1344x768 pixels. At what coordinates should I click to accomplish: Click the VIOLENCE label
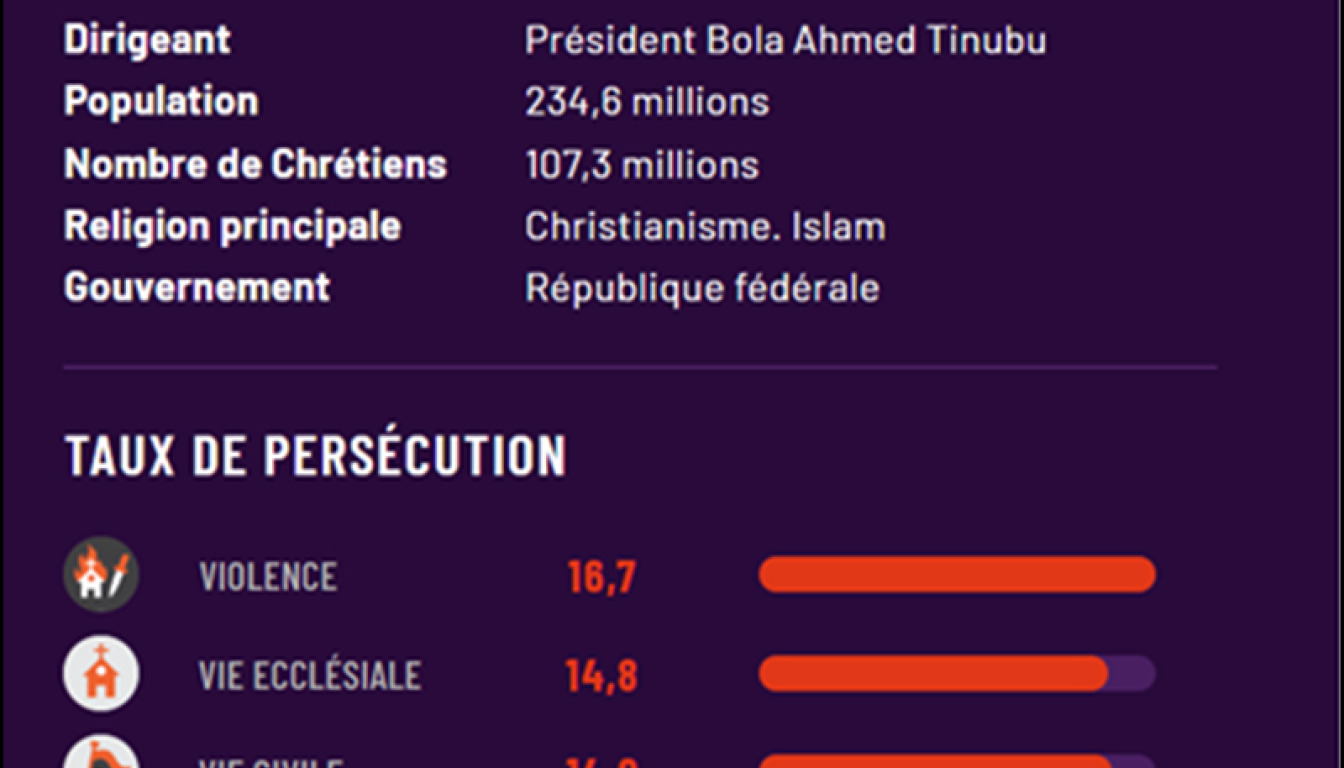tap(268, 577)
